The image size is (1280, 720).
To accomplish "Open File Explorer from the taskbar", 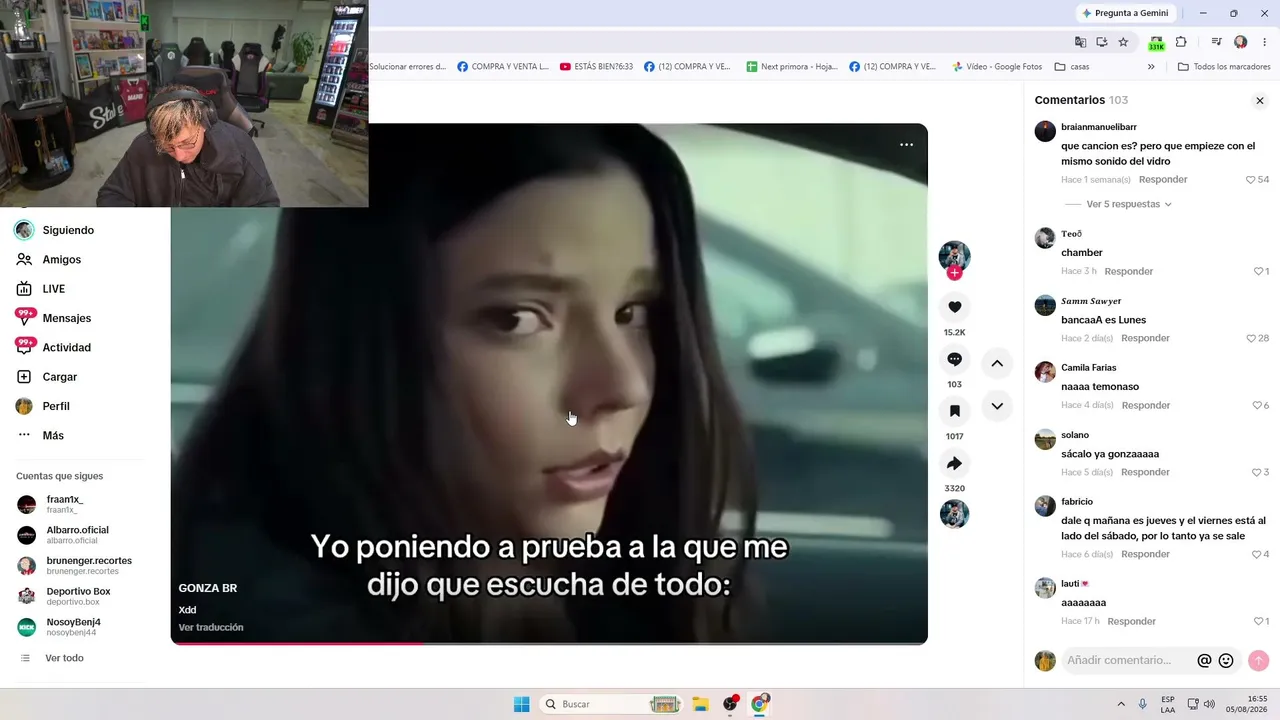I will pos(701,704).
